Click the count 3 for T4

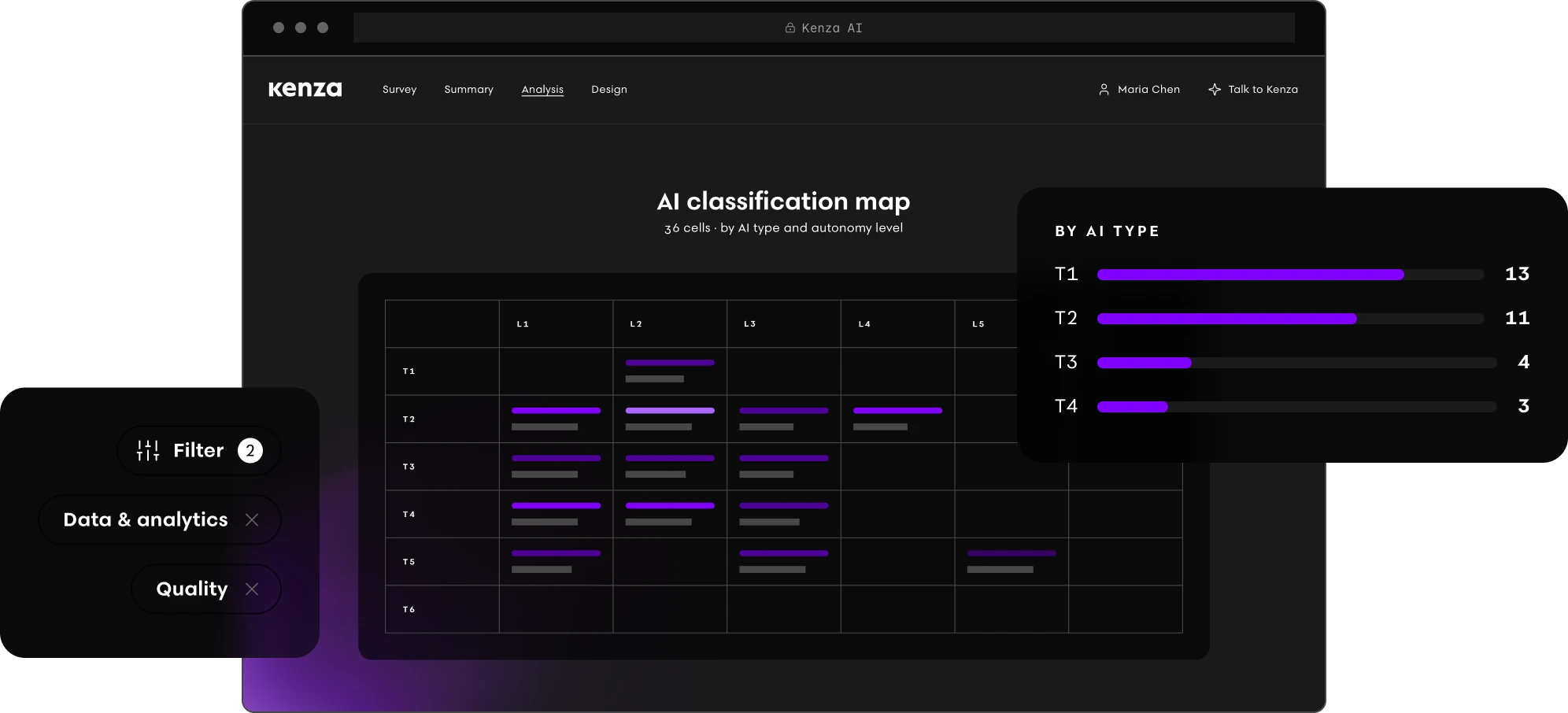(1523, 406)
